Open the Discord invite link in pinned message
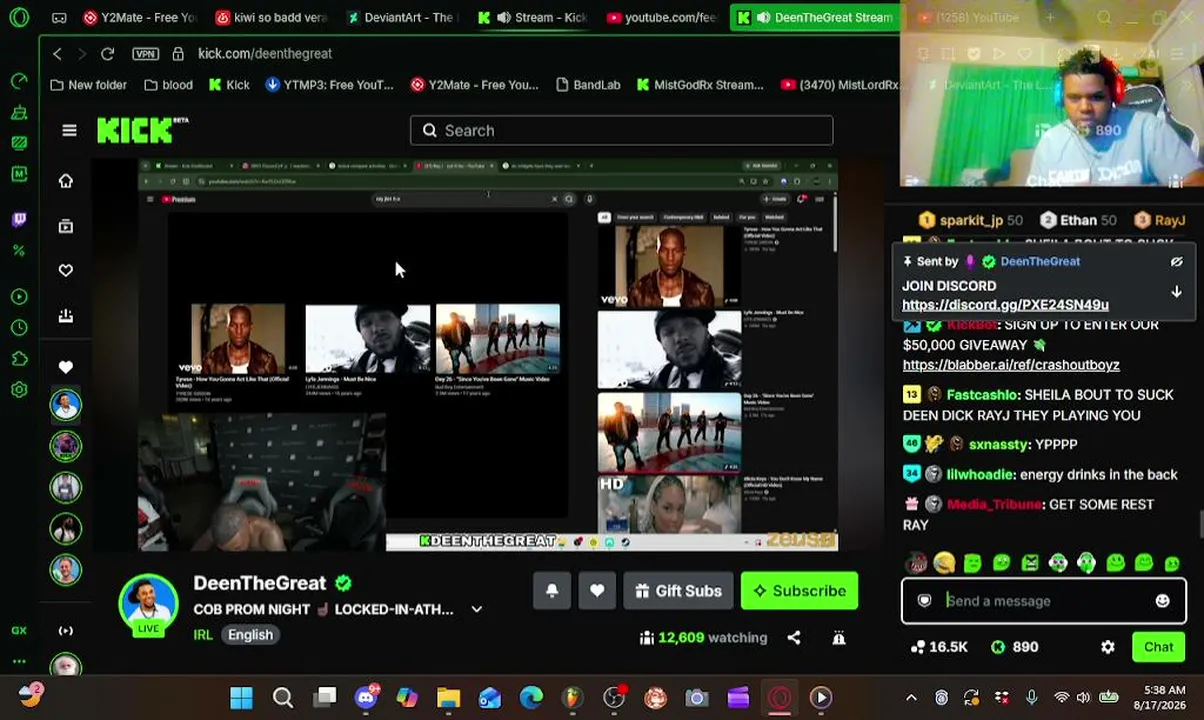Viewport: 1204px width, 720px height. pos(1005,305)
